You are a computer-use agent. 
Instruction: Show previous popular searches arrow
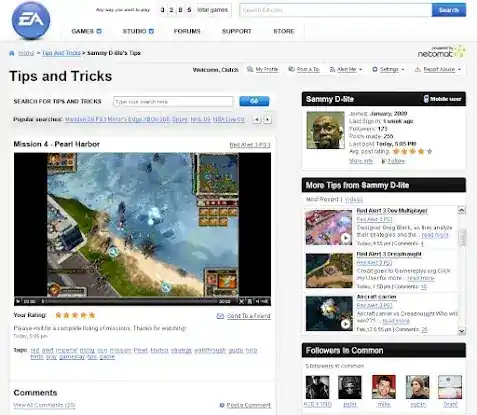pyautogui.click(x=256, y=119)
